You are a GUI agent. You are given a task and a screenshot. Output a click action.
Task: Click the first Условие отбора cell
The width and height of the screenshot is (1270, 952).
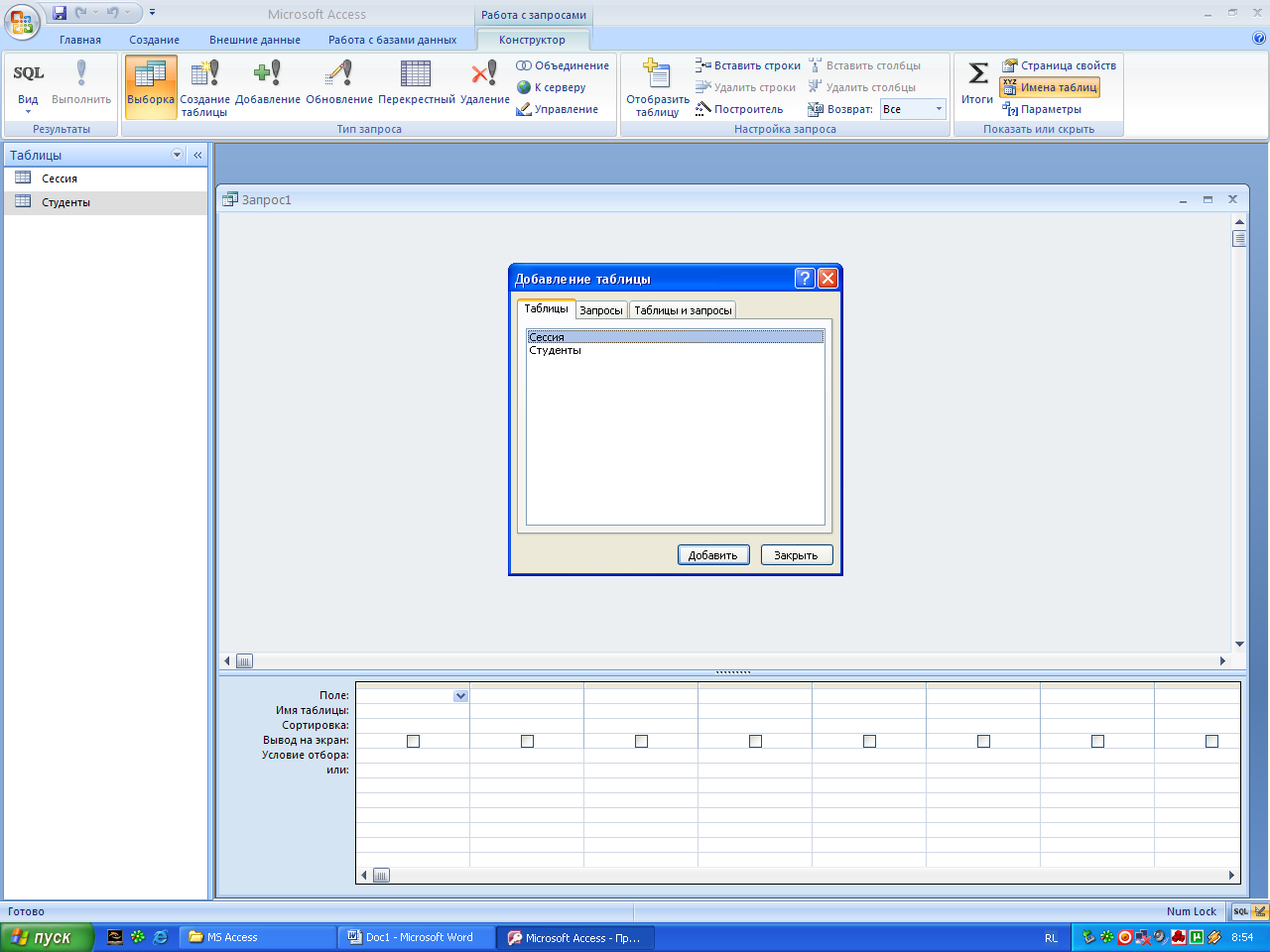coord(413,756)
